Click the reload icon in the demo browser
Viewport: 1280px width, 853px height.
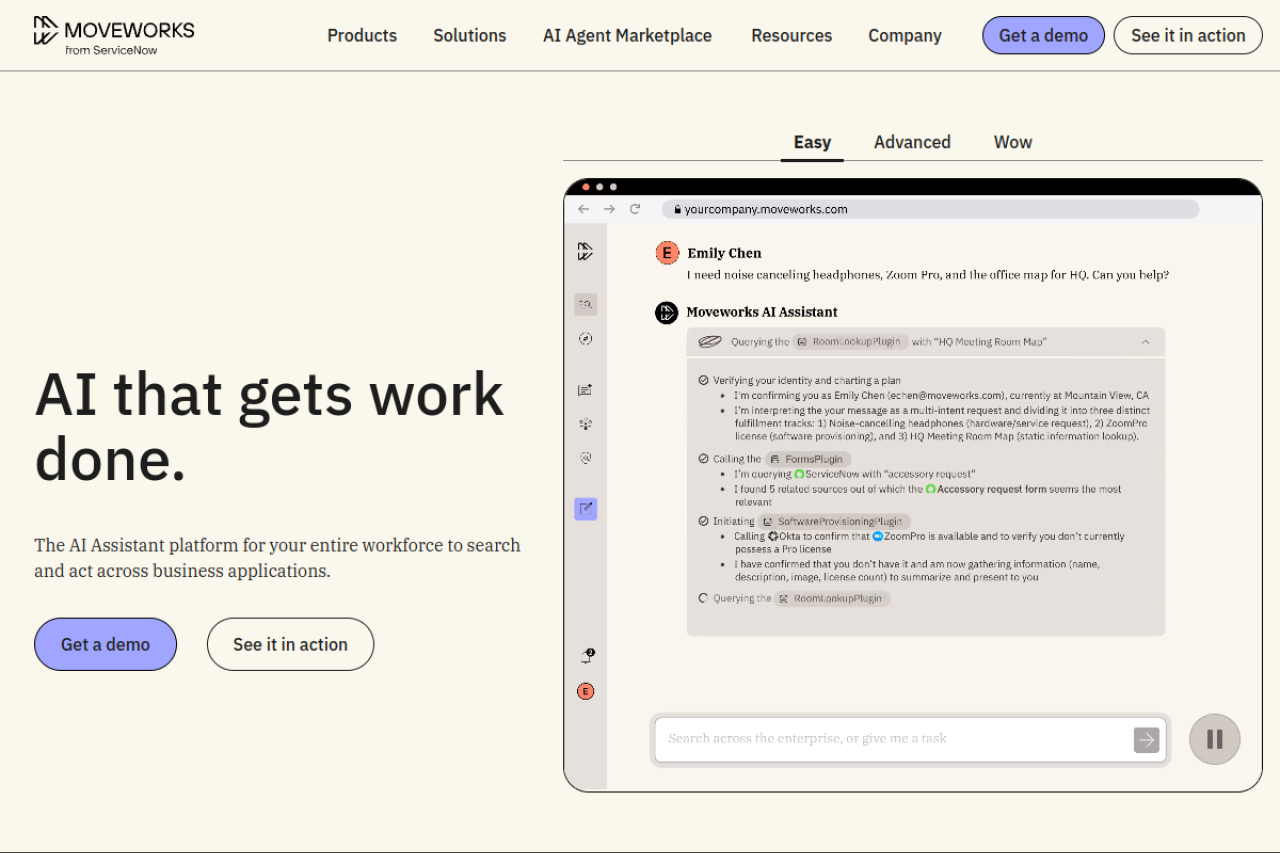(x=635, y=209)
